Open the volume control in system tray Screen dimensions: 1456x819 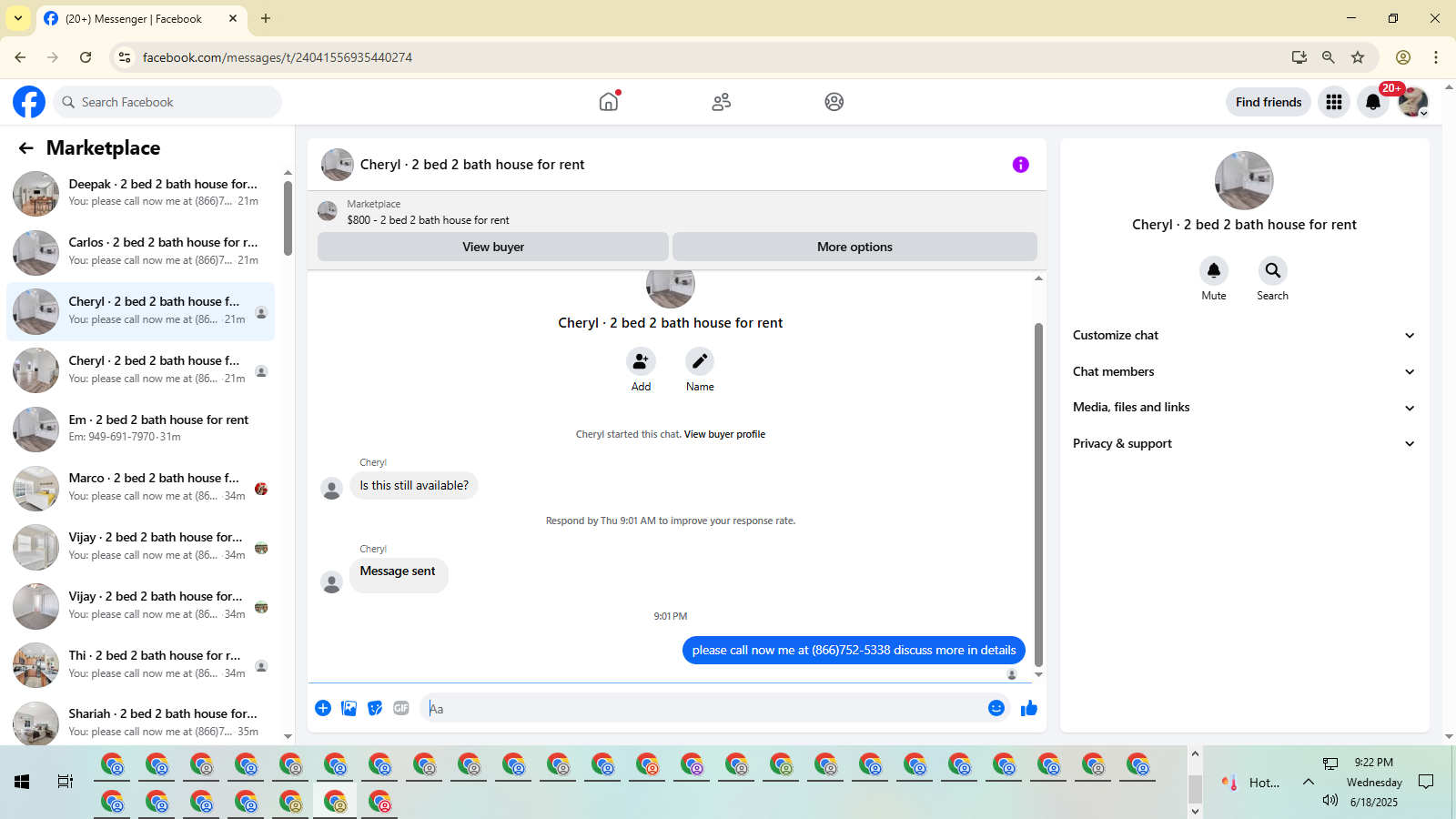pyautogui.click(x=1330, y=800)
